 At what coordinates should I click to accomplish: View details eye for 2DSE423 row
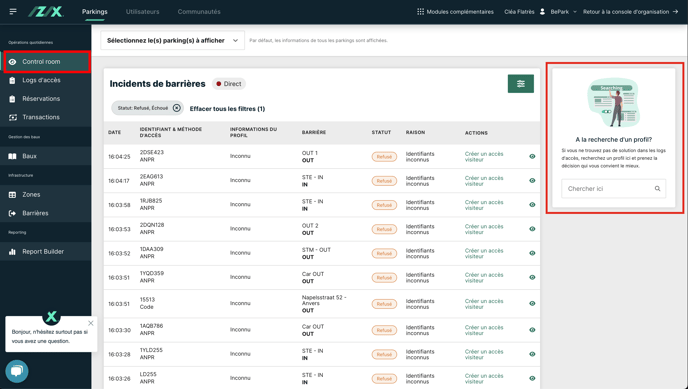click(532, 157)
